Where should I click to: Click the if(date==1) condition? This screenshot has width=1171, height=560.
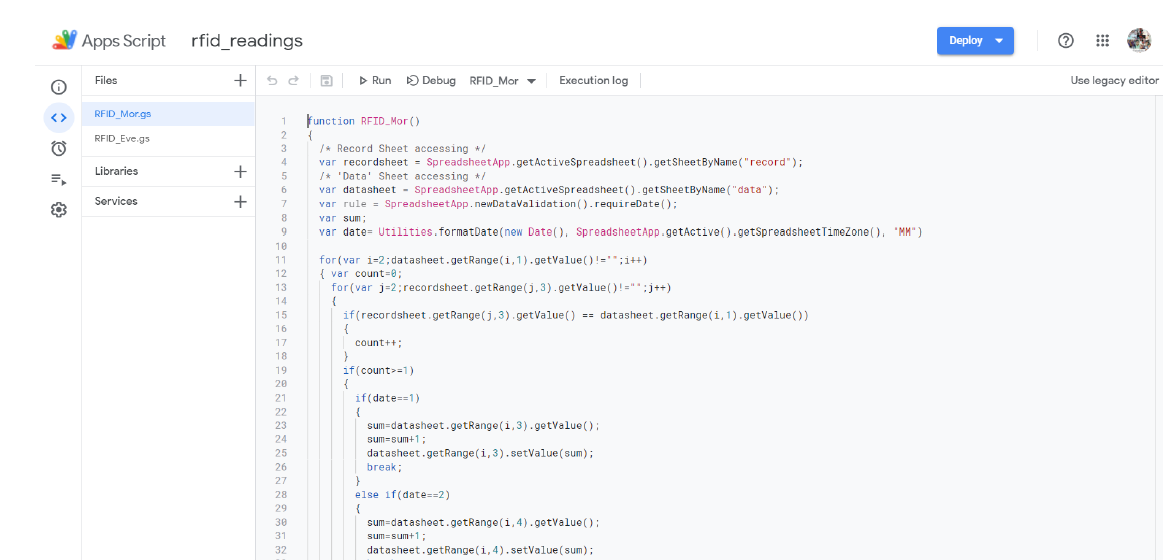click(387, 398)
